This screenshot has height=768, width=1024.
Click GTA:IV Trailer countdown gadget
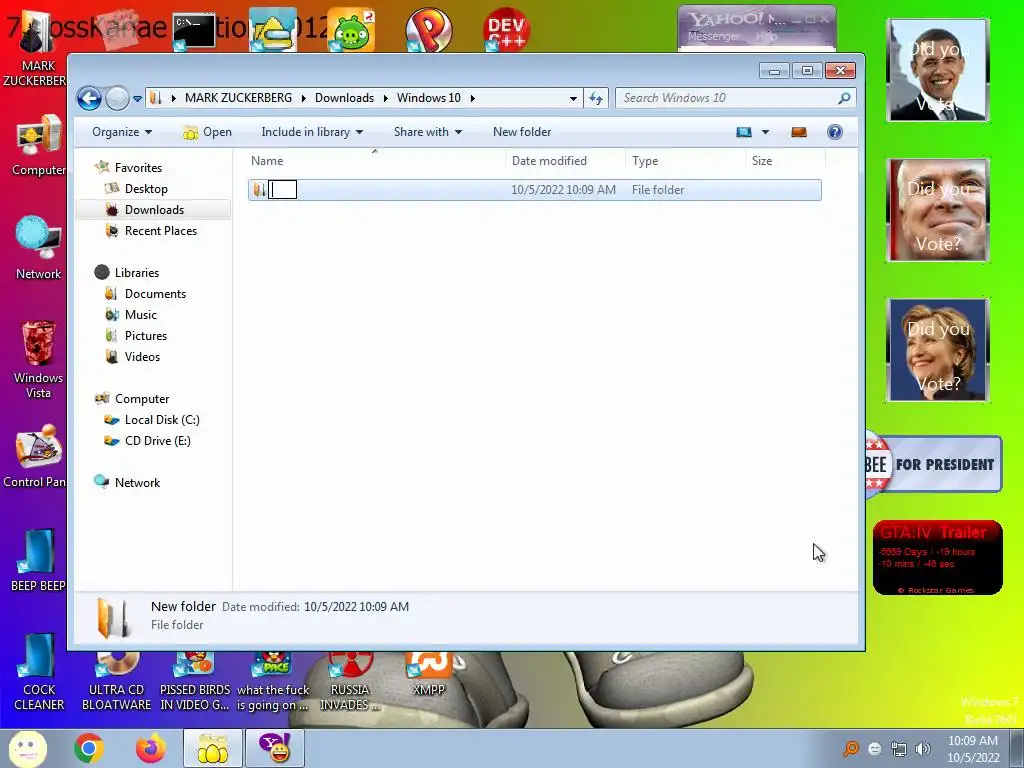pos(937,557)
